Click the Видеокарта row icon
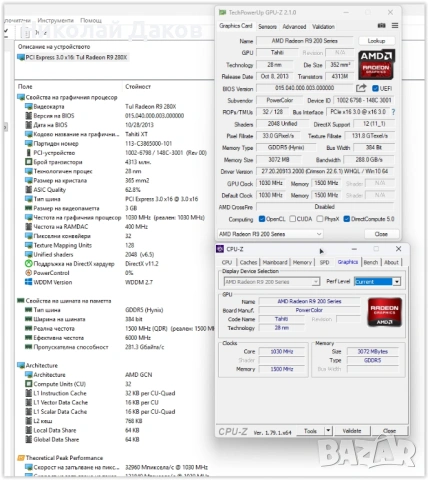The height and width of the screenshot is (480, 428). 29,107
